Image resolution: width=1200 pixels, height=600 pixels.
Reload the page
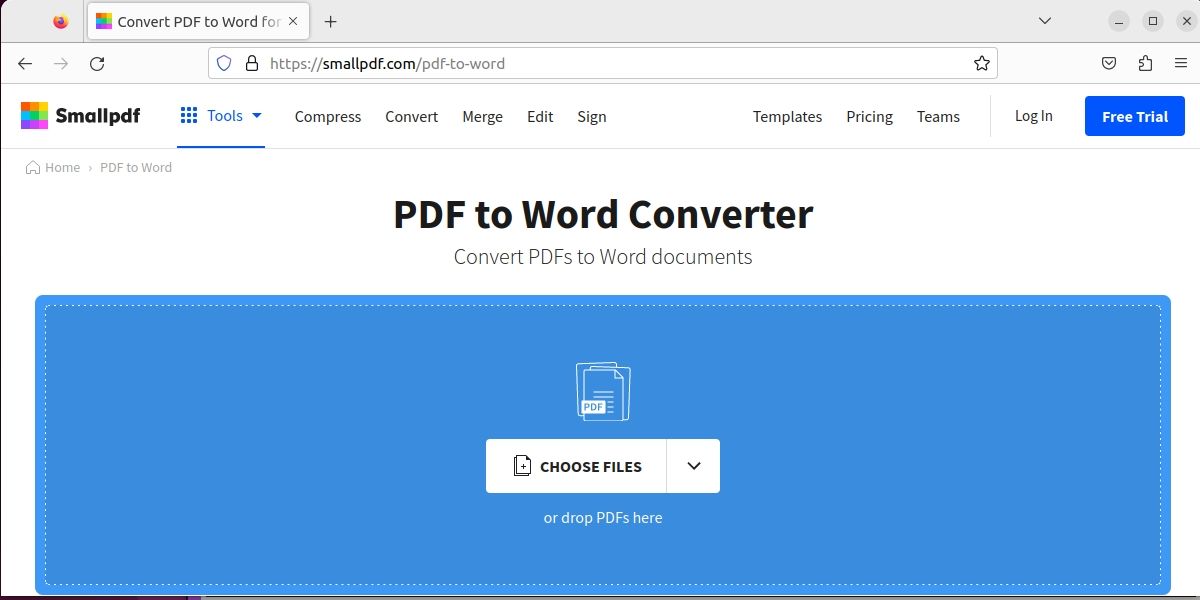(97, 63)
